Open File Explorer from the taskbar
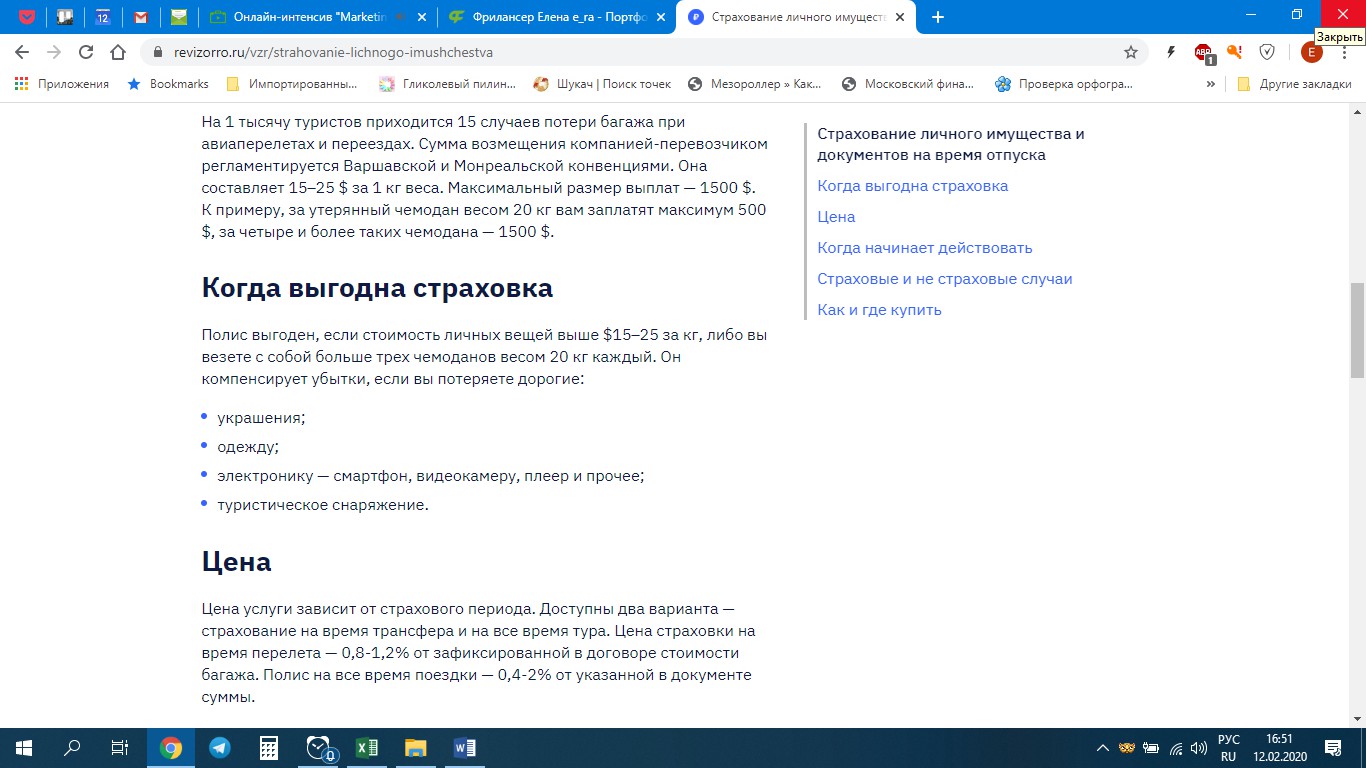 (415, 747)
